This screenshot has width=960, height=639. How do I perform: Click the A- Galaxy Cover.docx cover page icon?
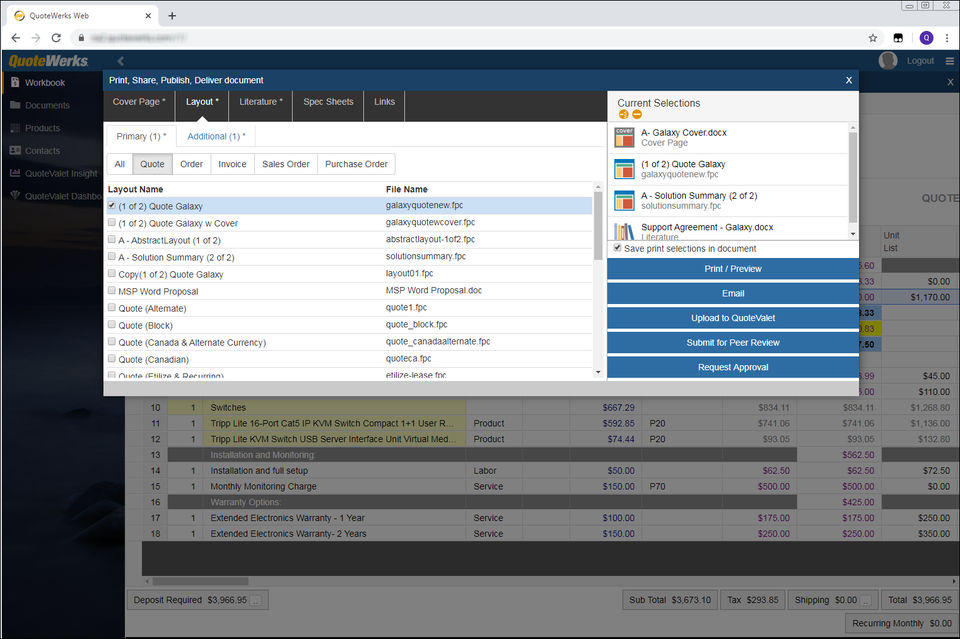coord(624,138)
